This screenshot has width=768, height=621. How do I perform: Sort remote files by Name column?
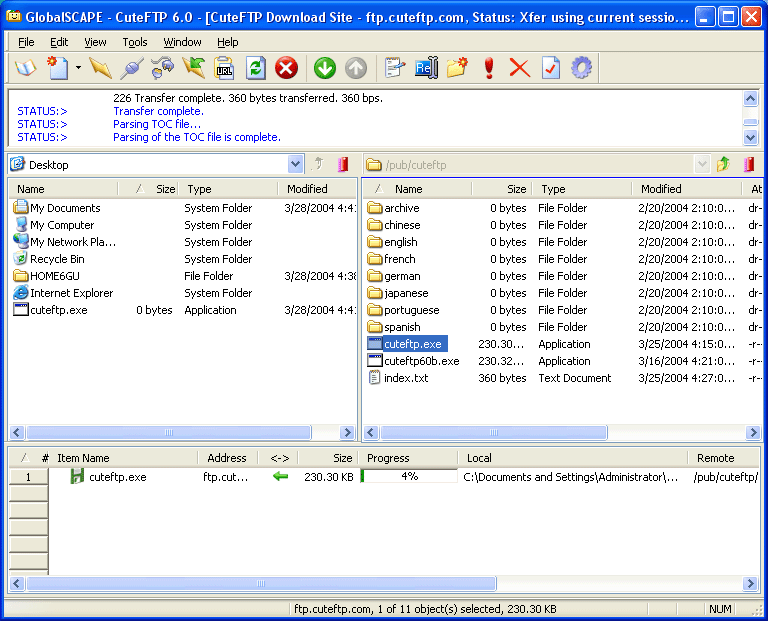click(418, 189)
